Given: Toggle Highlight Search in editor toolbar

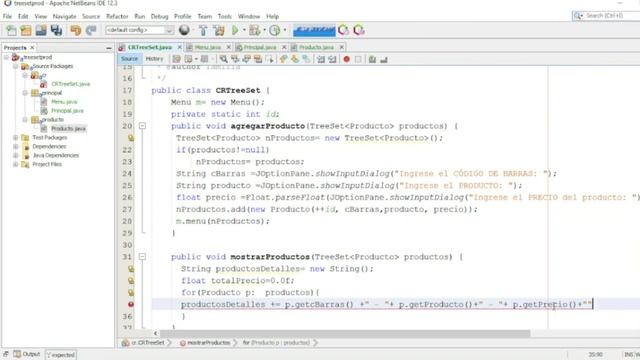Looking at the screenshot, I should point(258,59).
